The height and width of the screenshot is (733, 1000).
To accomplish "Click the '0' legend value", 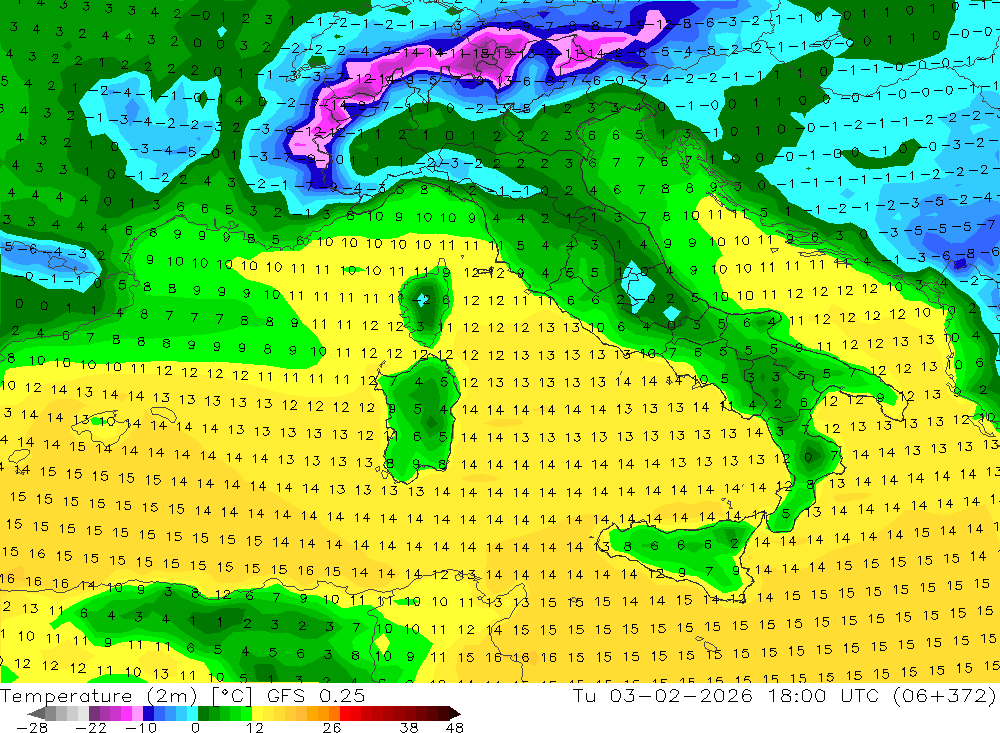I will (195, 728).
